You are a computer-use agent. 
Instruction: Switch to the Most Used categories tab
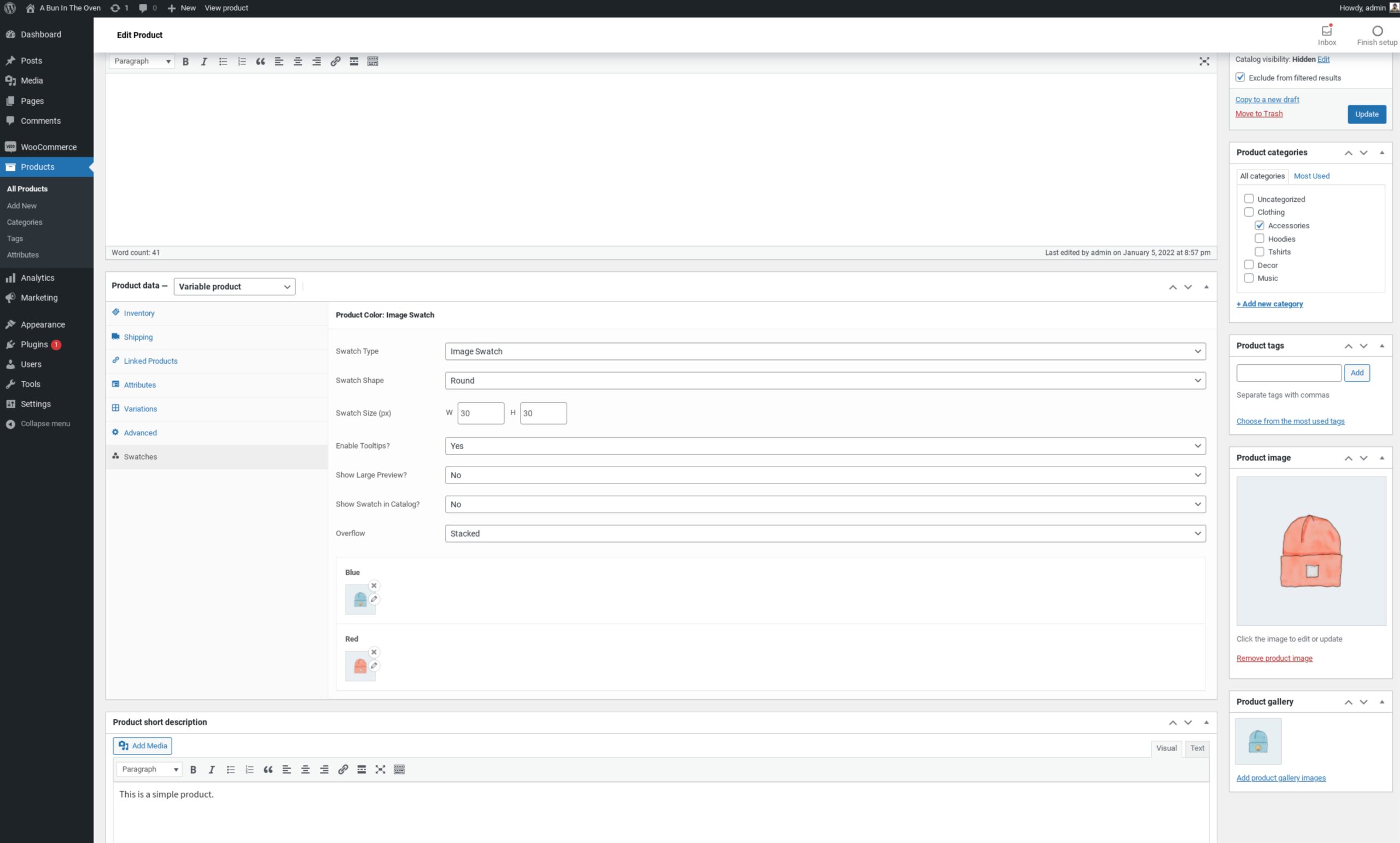1311,176
